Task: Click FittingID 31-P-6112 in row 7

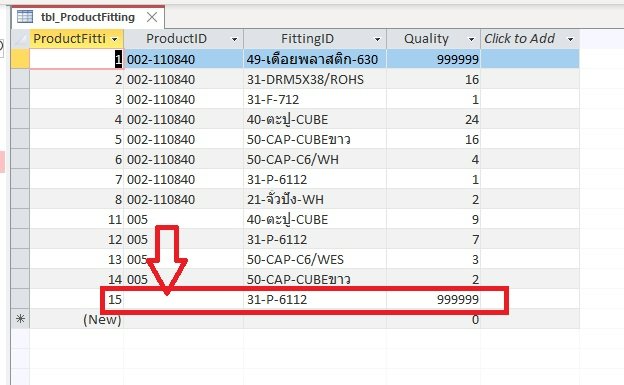Action: 315,179
